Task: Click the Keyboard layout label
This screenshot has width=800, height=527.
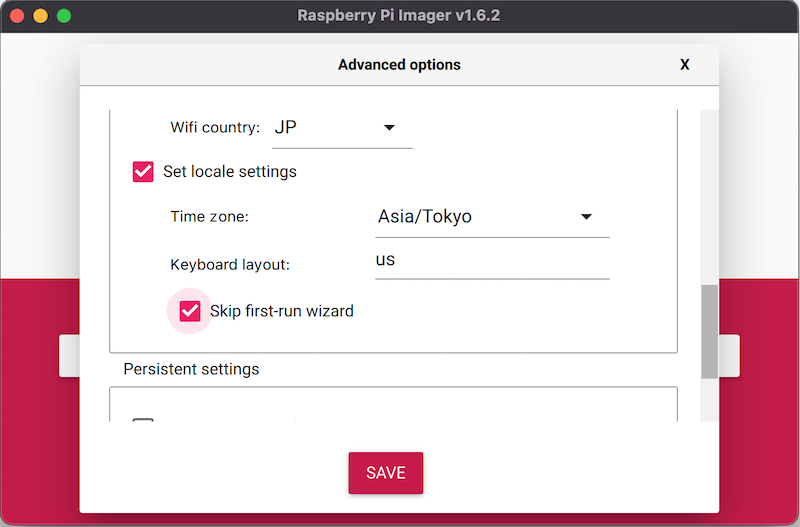Action: tap(230, 264)
